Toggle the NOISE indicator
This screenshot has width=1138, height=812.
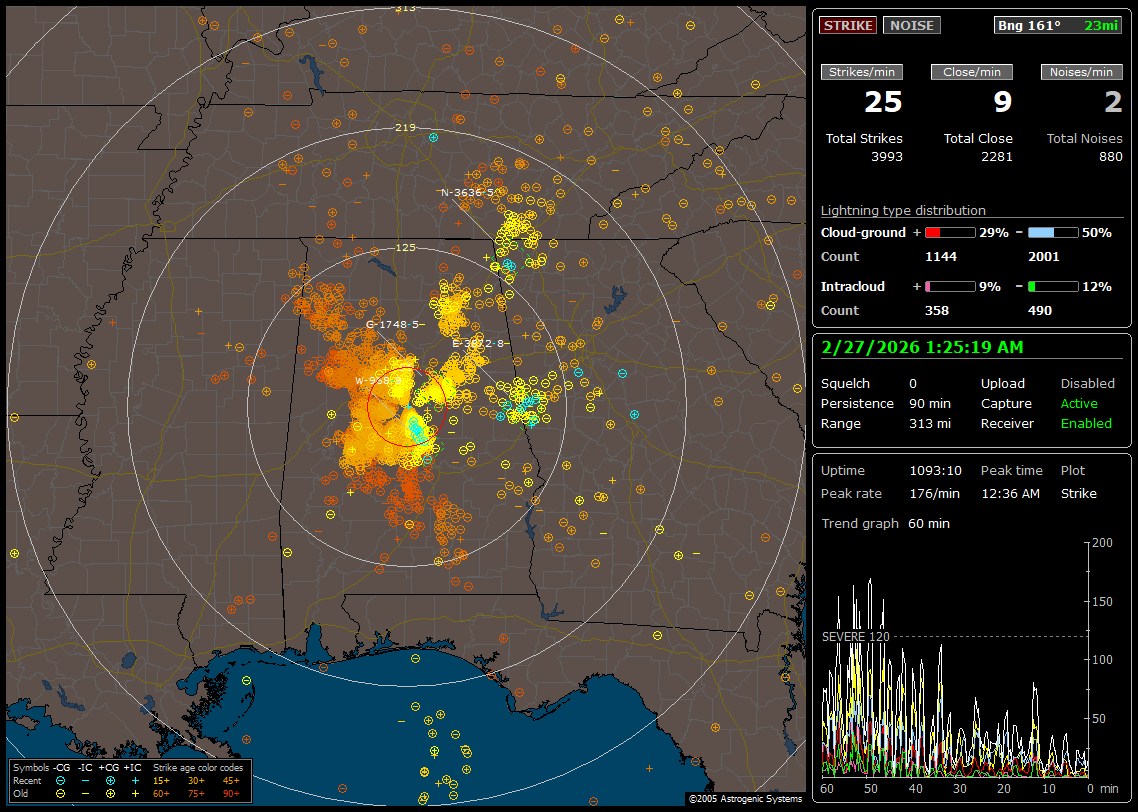click(x=911, y=25)
